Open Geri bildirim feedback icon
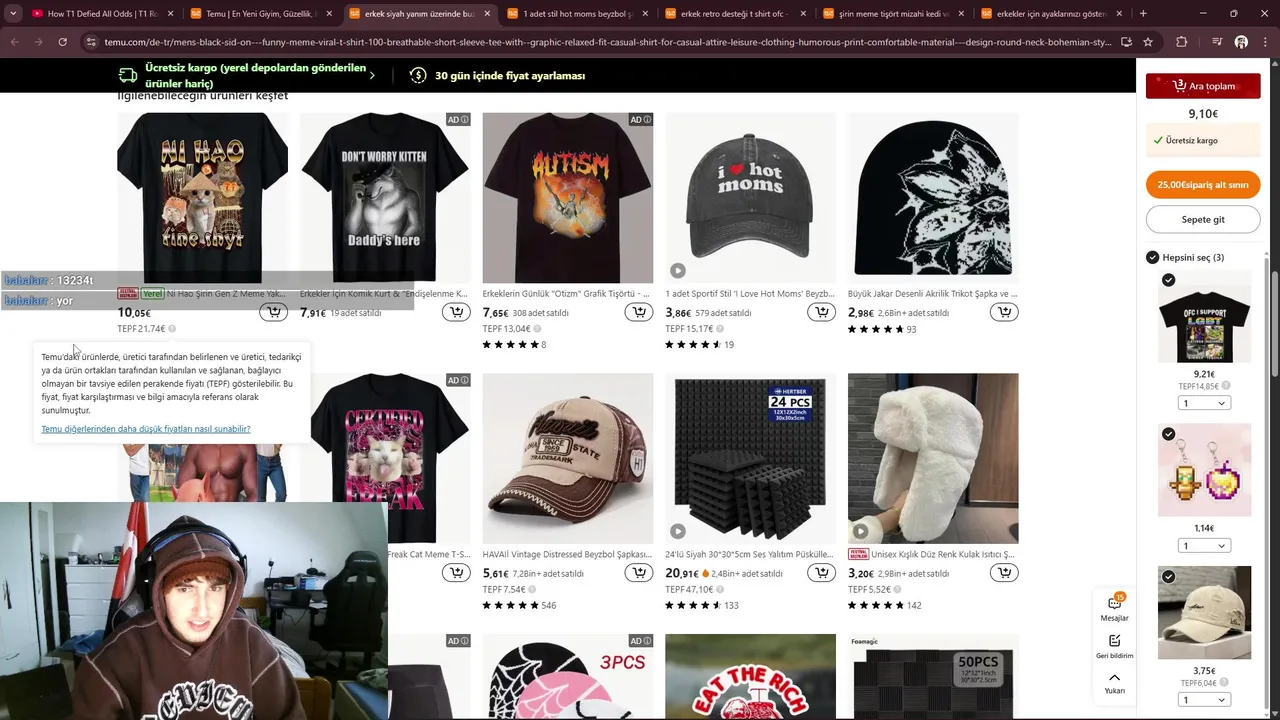The width and height of the screenshot is (1280, 720). pos(1114,646)
